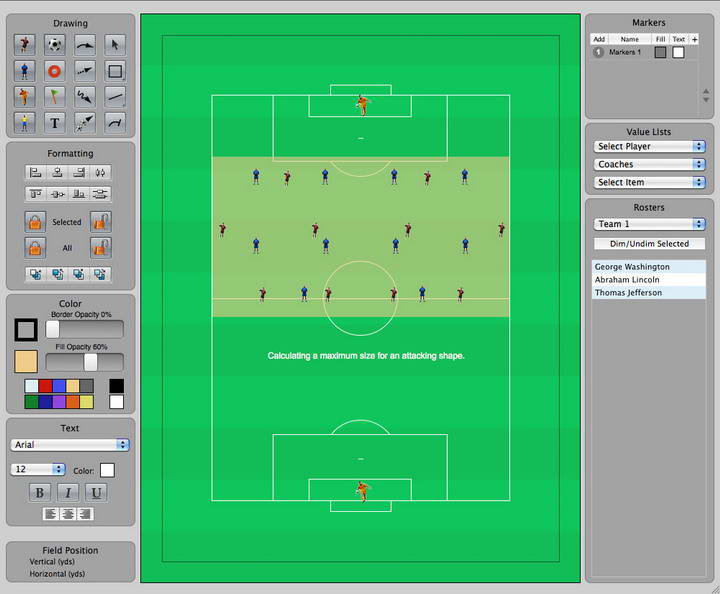Open the Coaches value list dropdown

tap(649, 164)
